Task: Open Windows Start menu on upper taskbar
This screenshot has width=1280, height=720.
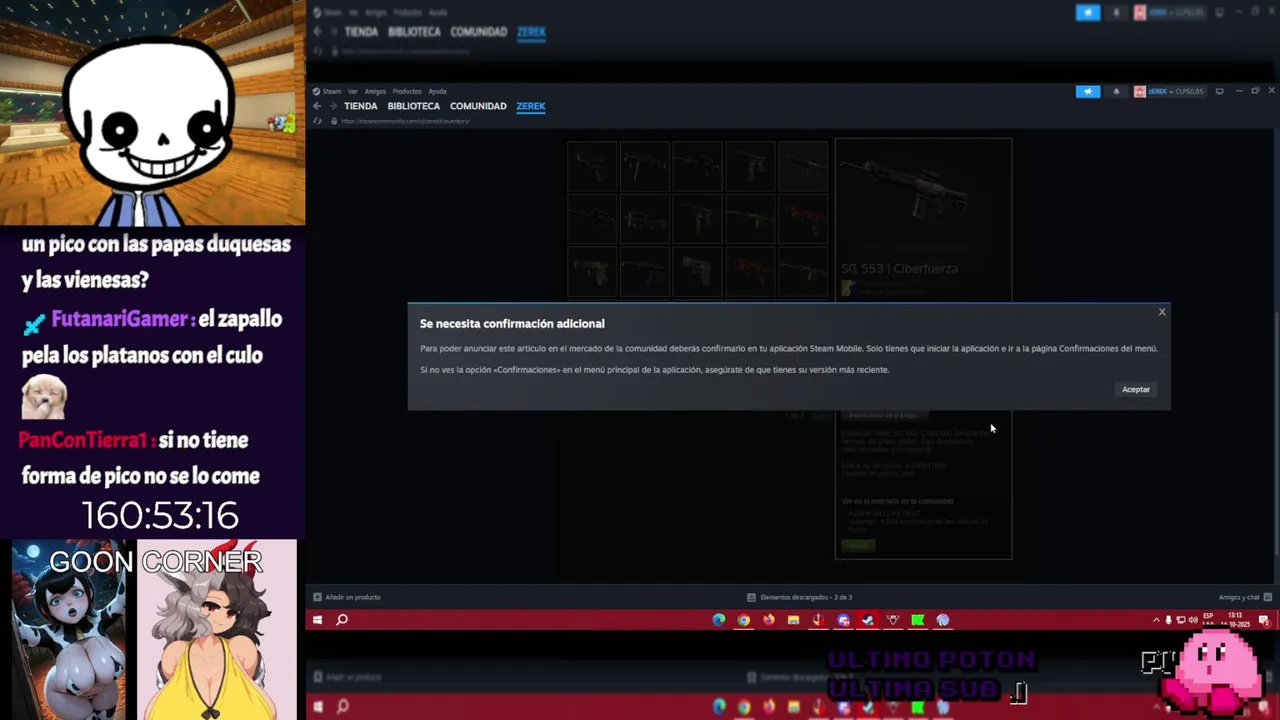Action: coord(318,620)
